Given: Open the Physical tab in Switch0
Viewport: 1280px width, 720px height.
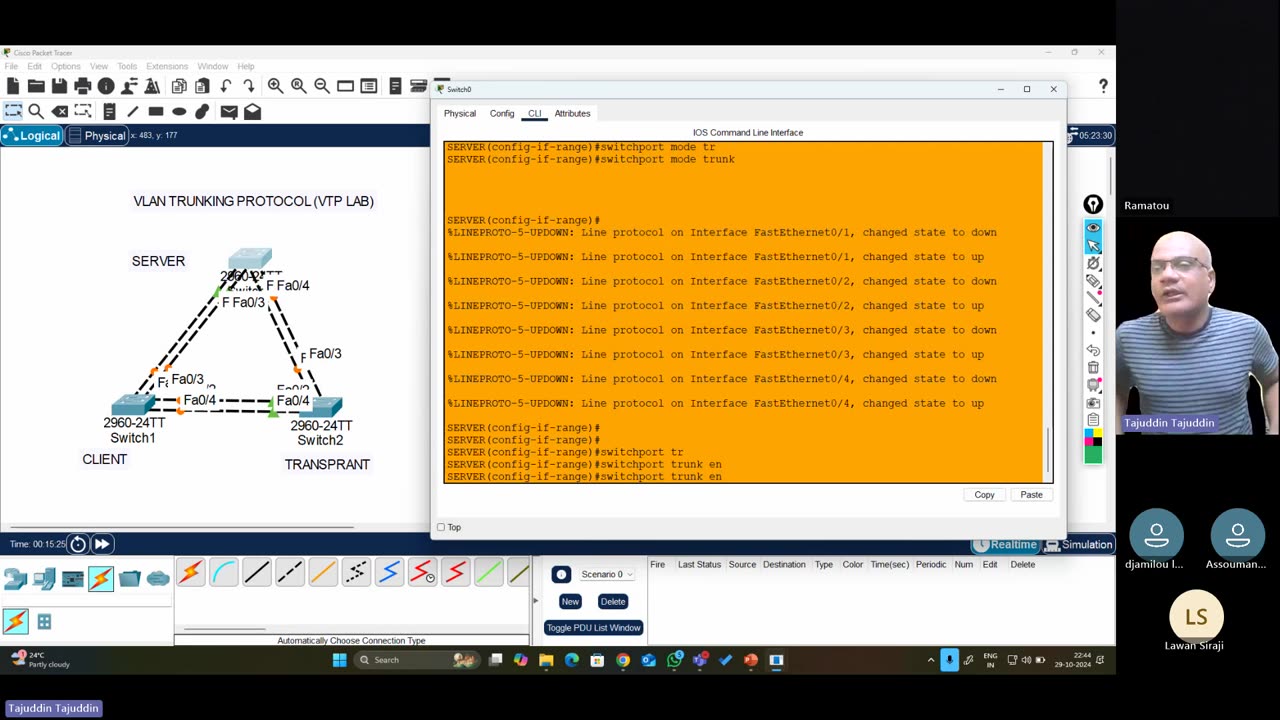Looking at the screenshot, I should (460, 113).
